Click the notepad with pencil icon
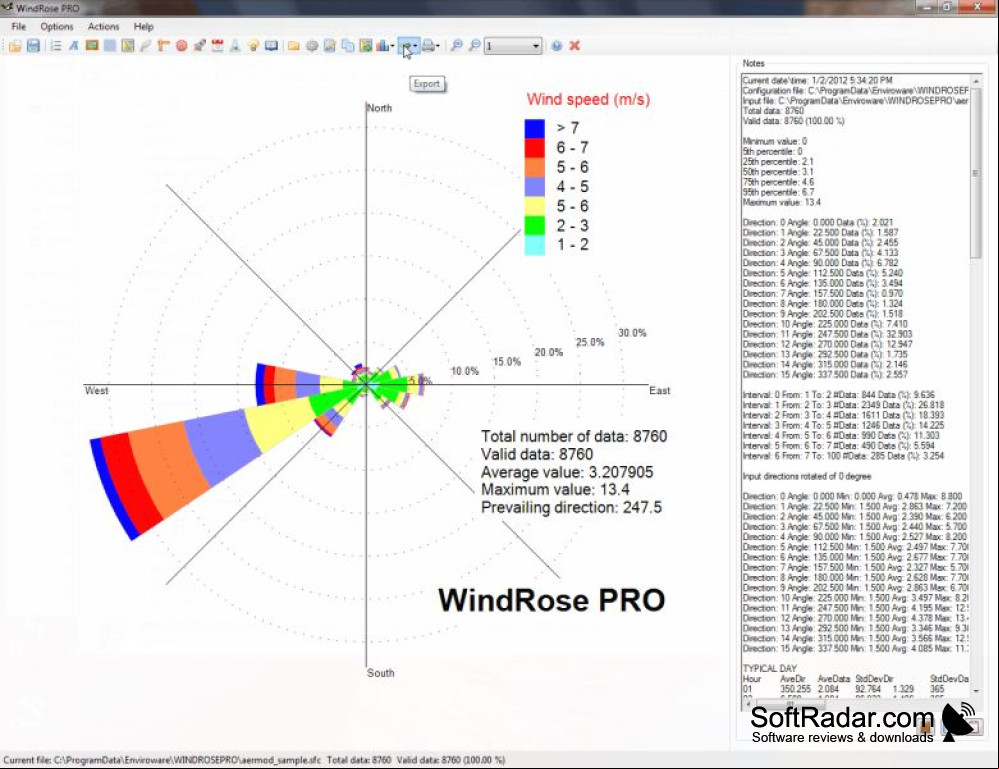Image resolution: width=999 pixels, height=769 pixels. 329,46
